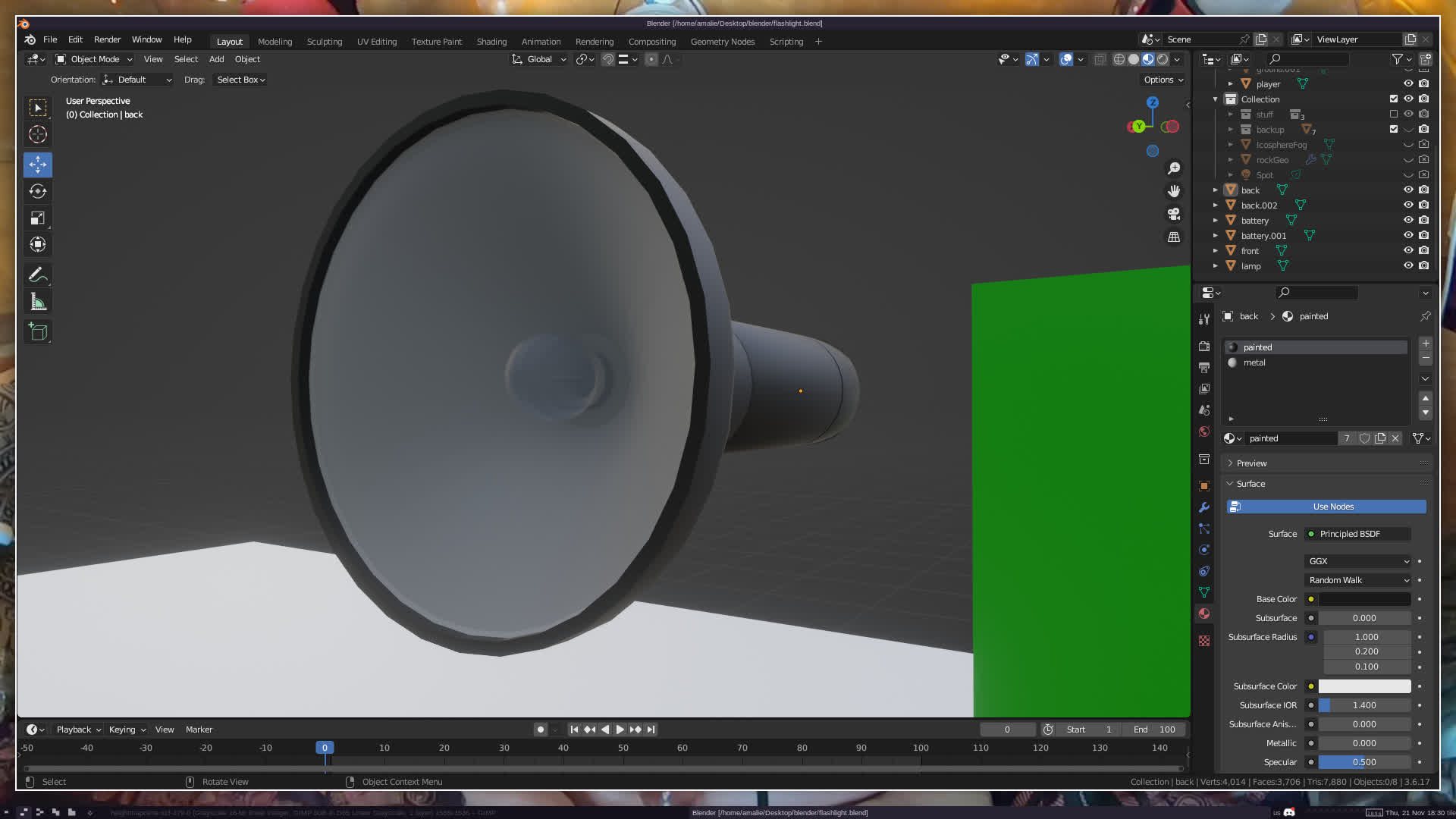Activate the Measure tool
The height and width of the screenshot is (819, 1456).
(38, 303)
